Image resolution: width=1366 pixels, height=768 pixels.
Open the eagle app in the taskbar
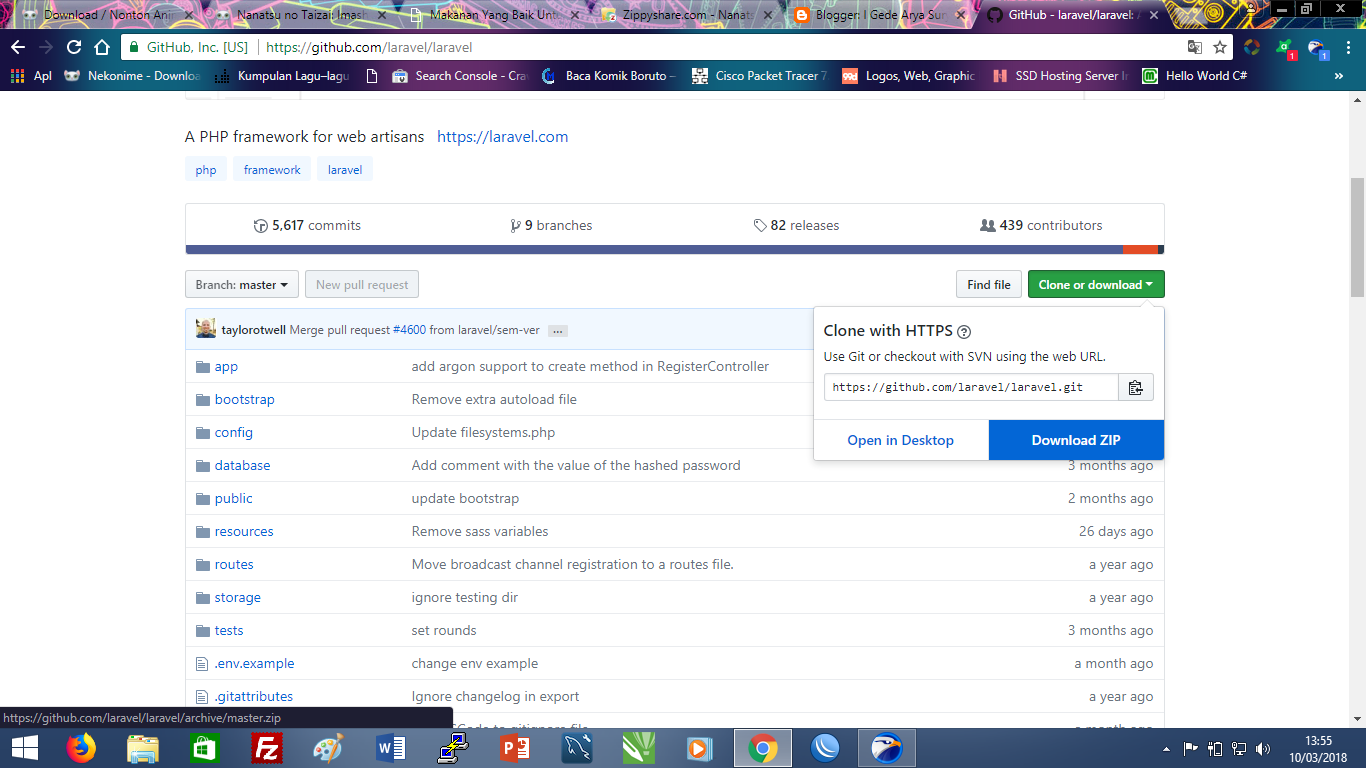coord(887,748)
